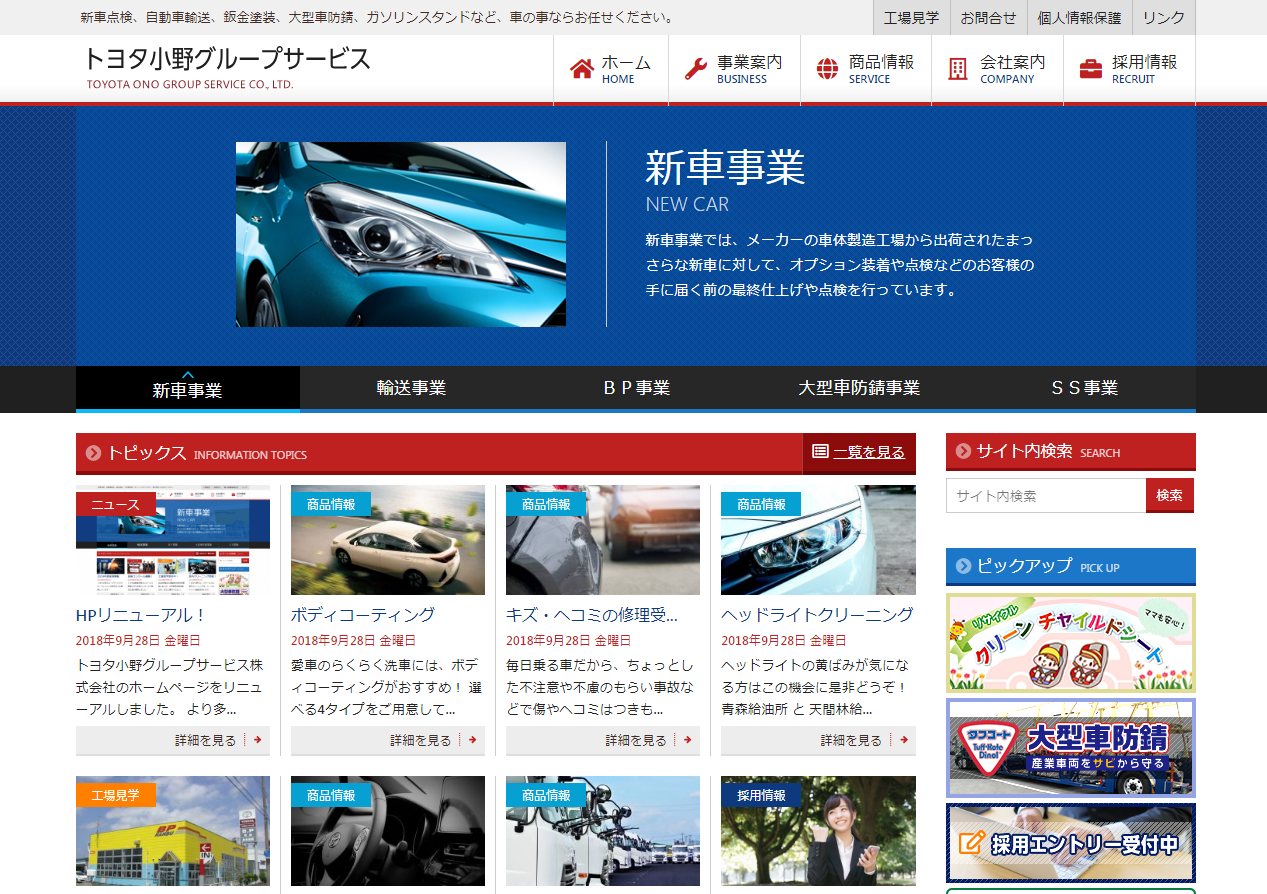Open the parked white trucks thumbnail
This screenshot has width=1267, height=894.
603,831
